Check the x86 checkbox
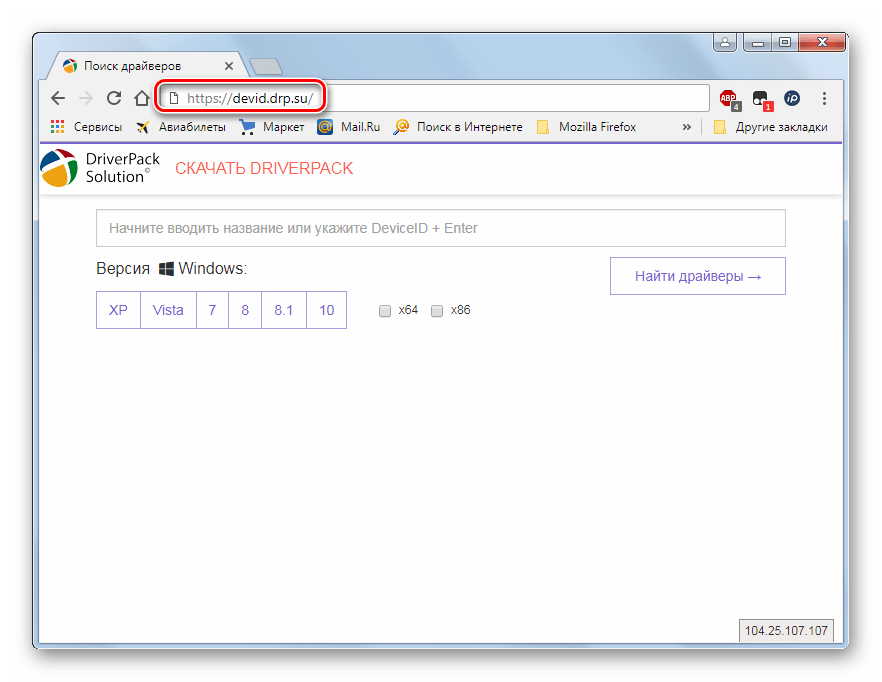Screen dimensions: 882x682 click(436, 311)
